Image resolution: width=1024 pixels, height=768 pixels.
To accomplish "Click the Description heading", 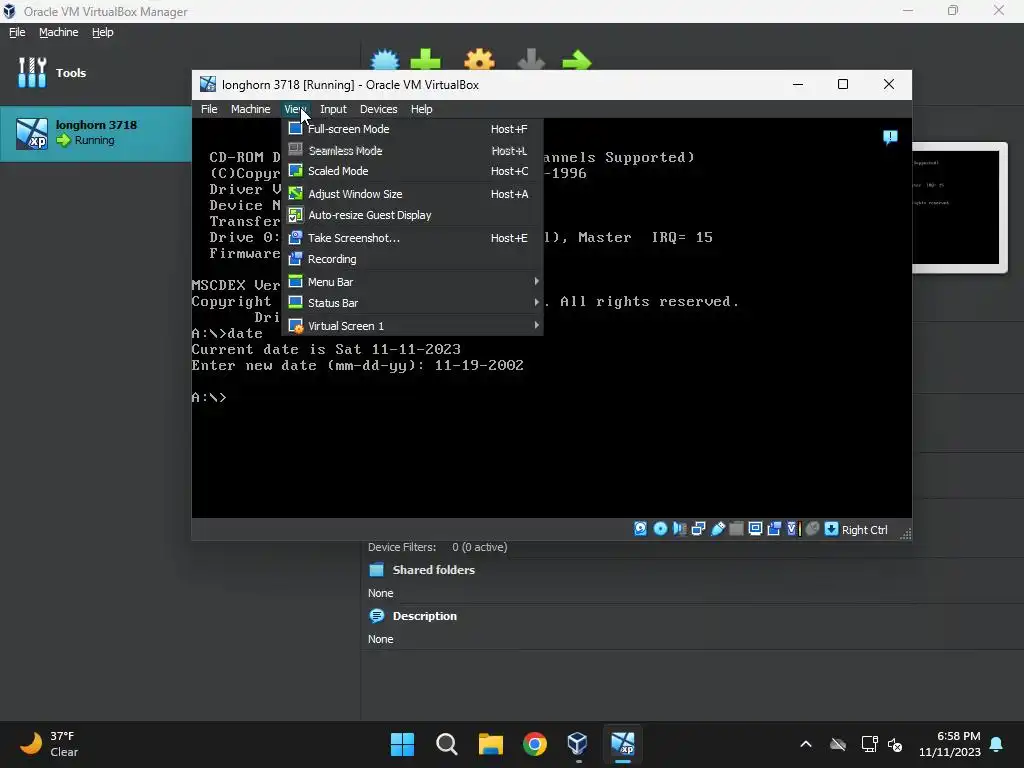I will [x=424, y=616].
